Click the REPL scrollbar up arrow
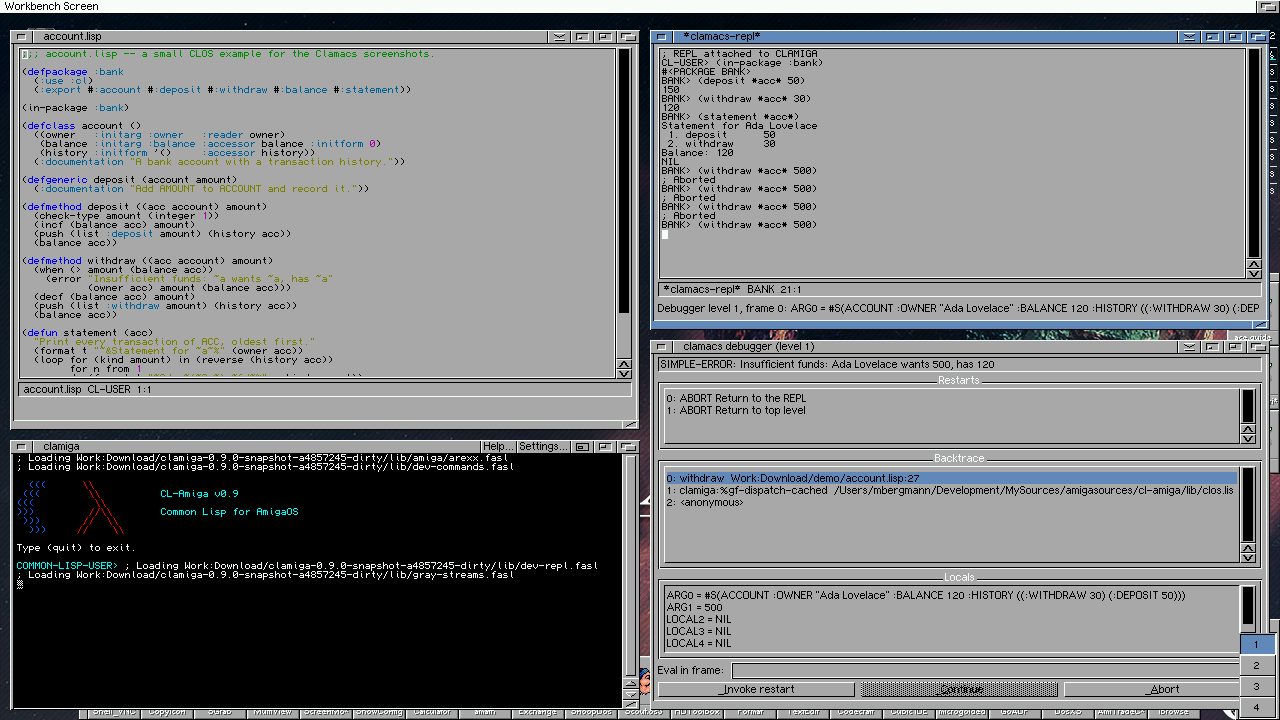 (1254, 263)
